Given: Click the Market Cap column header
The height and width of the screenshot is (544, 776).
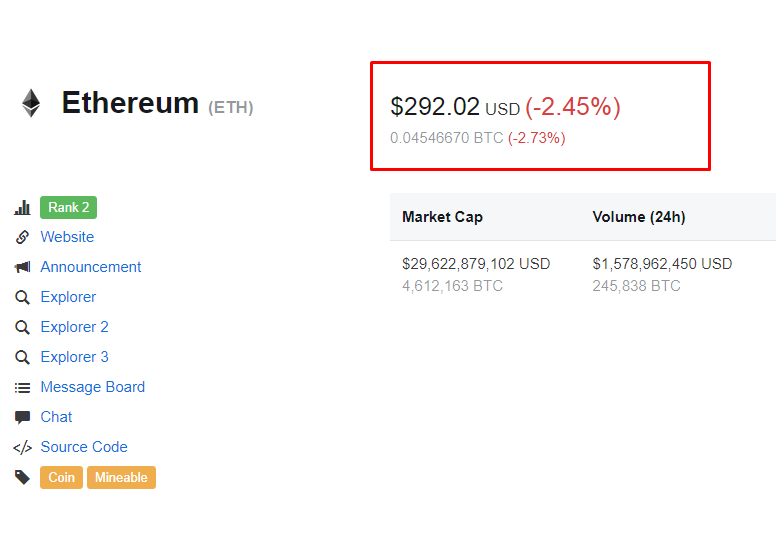Looking at the screenshot, I should pyautogui.click(x=442, y=217).
